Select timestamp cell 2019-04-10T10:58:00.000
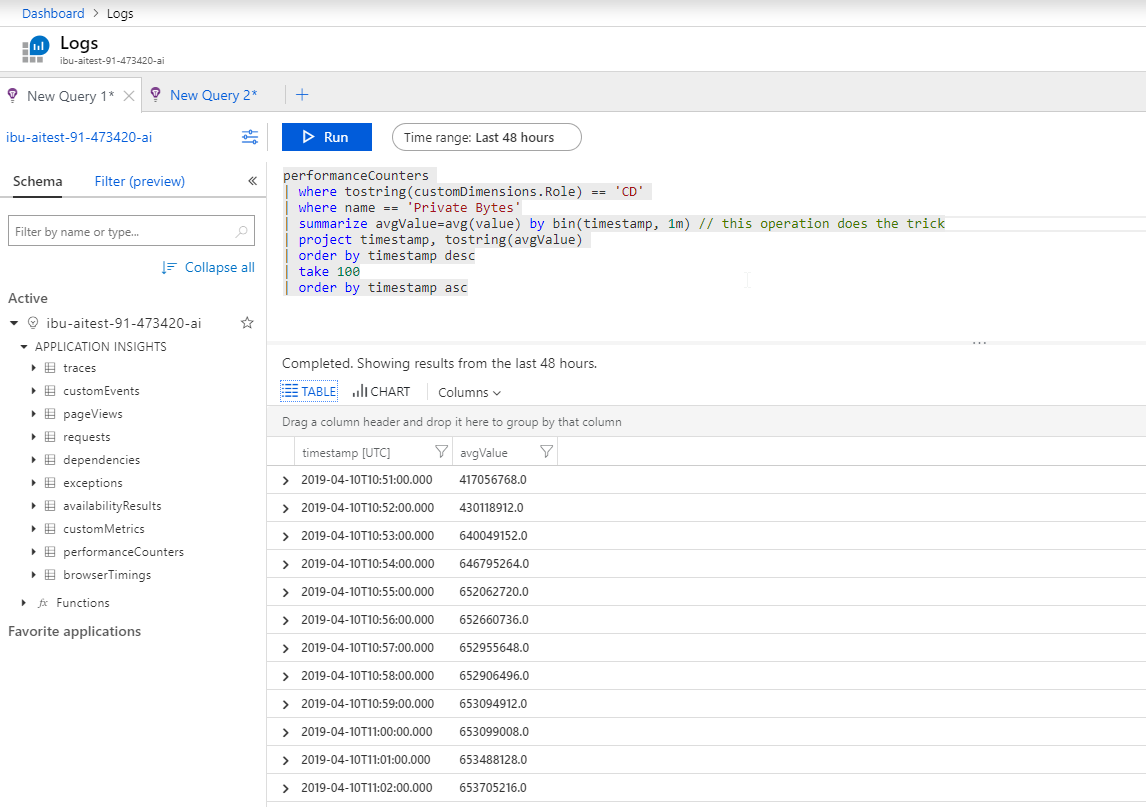Screen dimensions: 1146x807 (368, 675)
